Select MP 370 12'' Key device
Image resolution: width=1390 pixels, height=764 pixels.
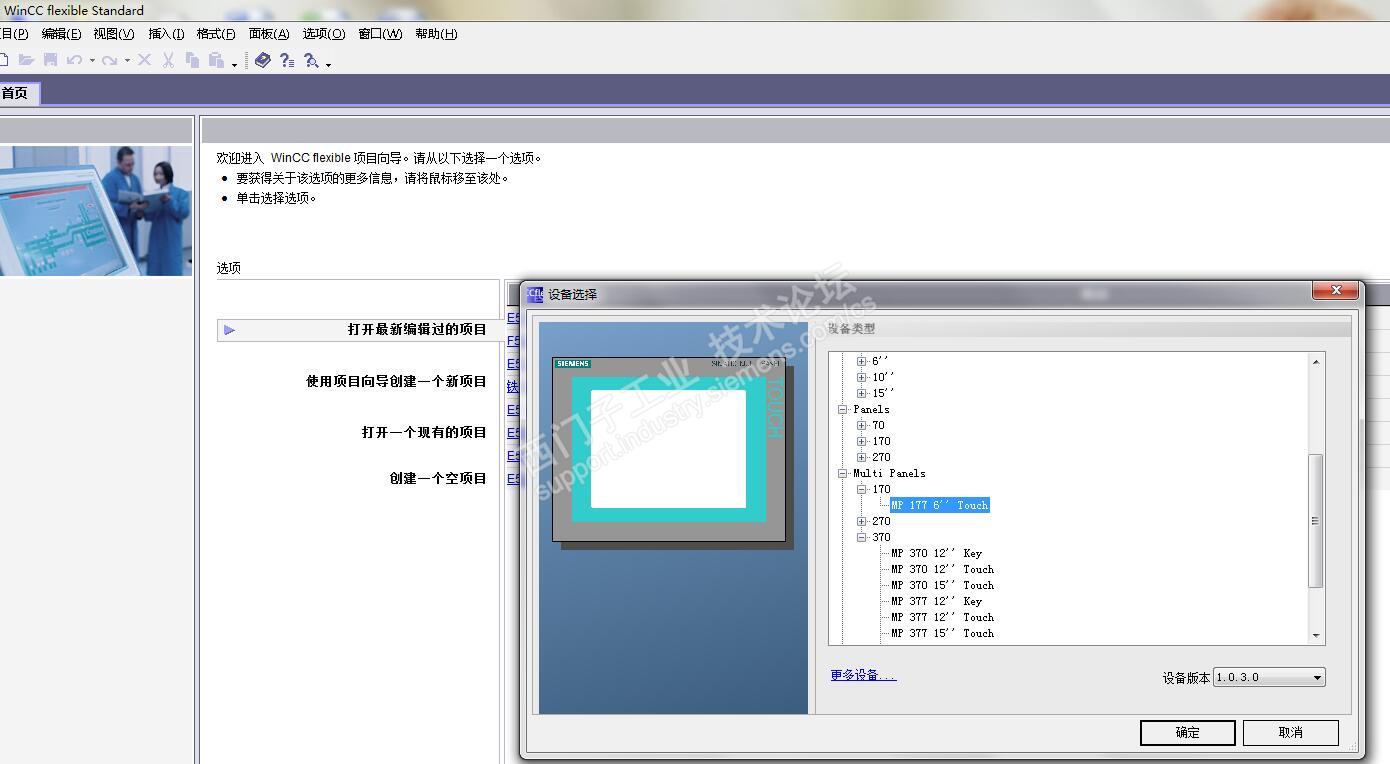click(937, 553)
